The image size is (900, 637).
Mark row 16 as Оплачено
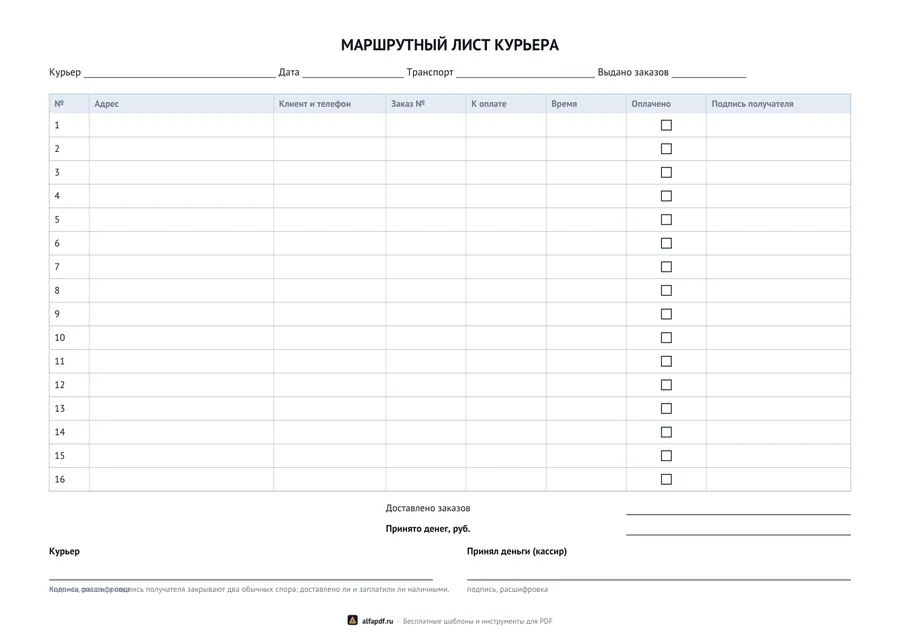[666, 479]
